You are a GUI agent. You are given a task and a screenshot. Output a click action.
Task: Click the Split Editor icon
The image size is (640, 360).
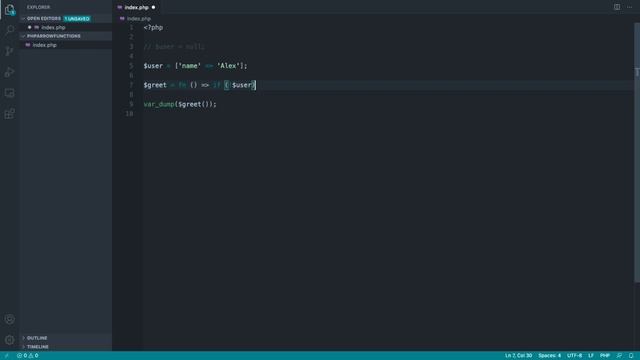617,7
